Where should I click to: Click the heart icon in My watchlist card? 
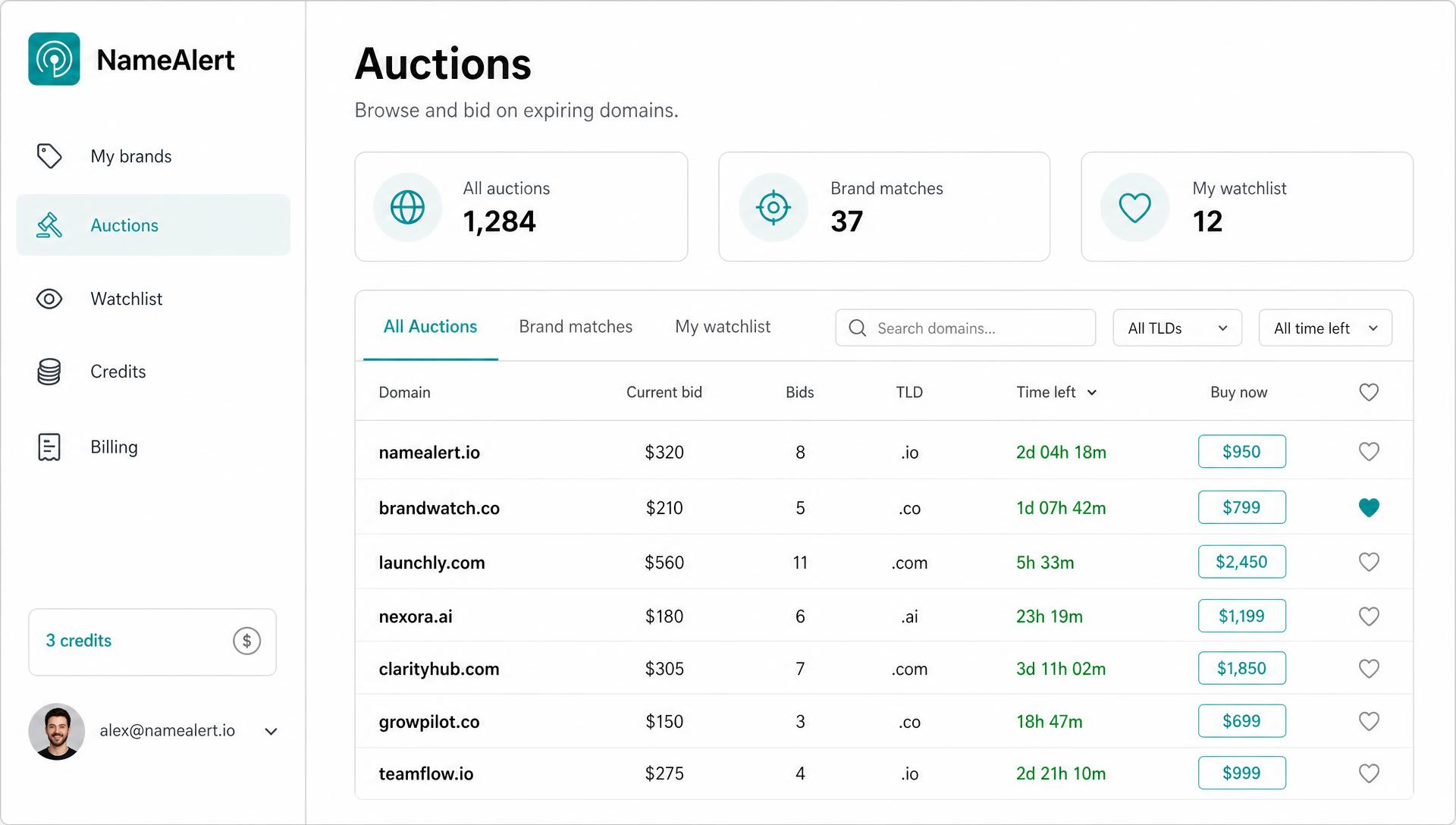click(1135, 207)
